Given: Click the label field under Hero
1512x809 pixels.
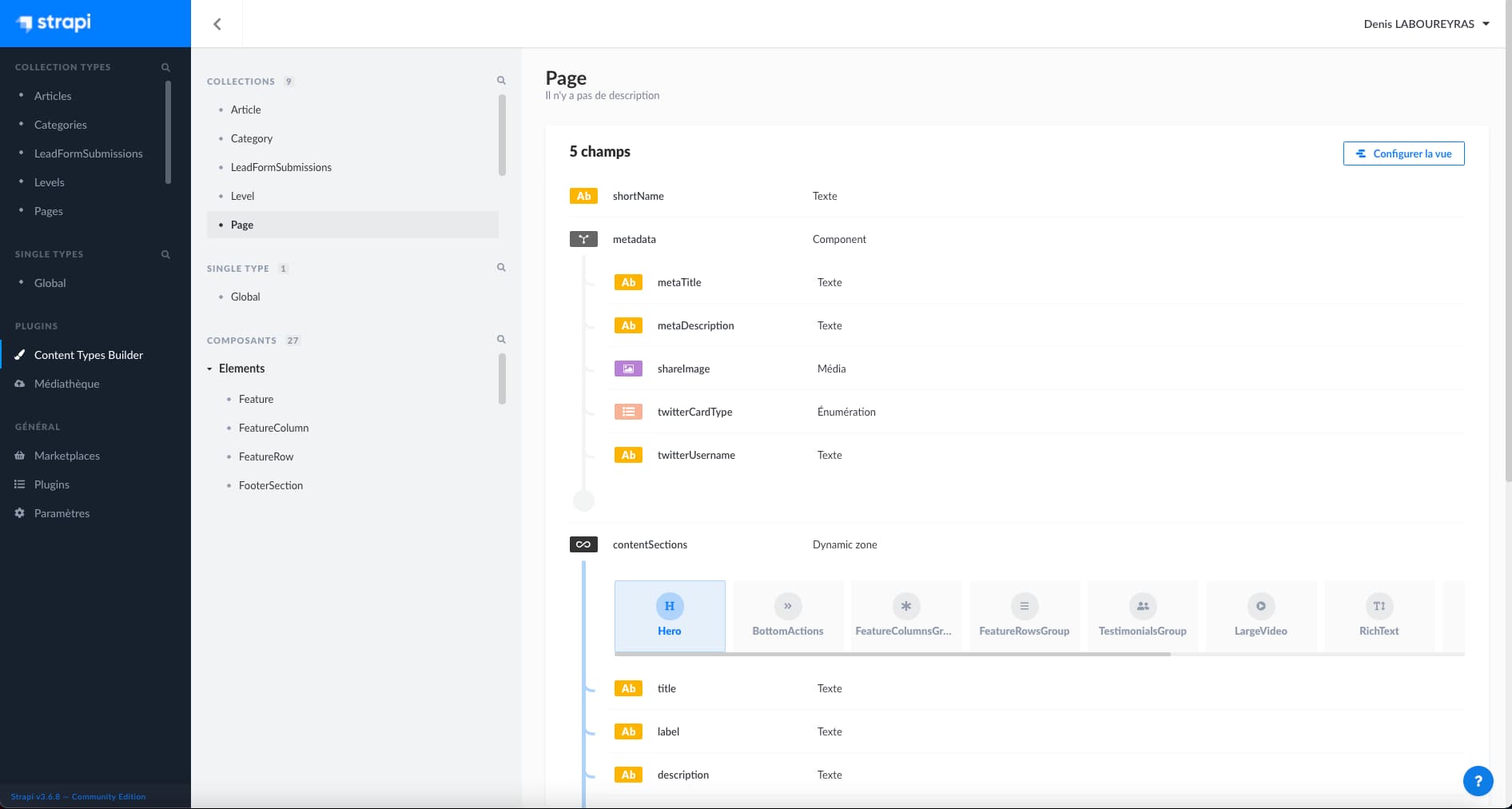Looking at the screenshot, I should tap(1039, 731).
